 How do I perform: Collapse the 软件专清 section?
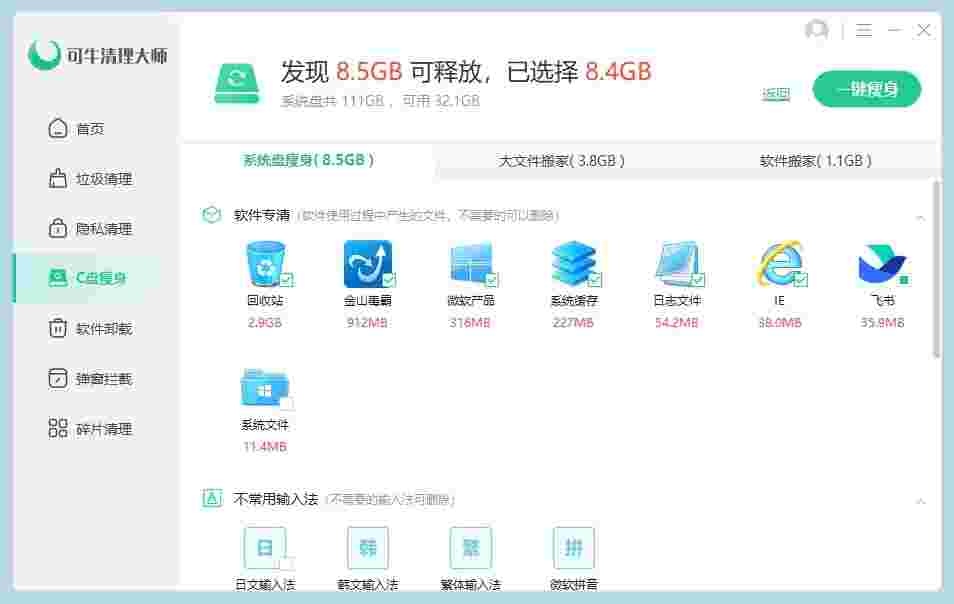(922, 217)
